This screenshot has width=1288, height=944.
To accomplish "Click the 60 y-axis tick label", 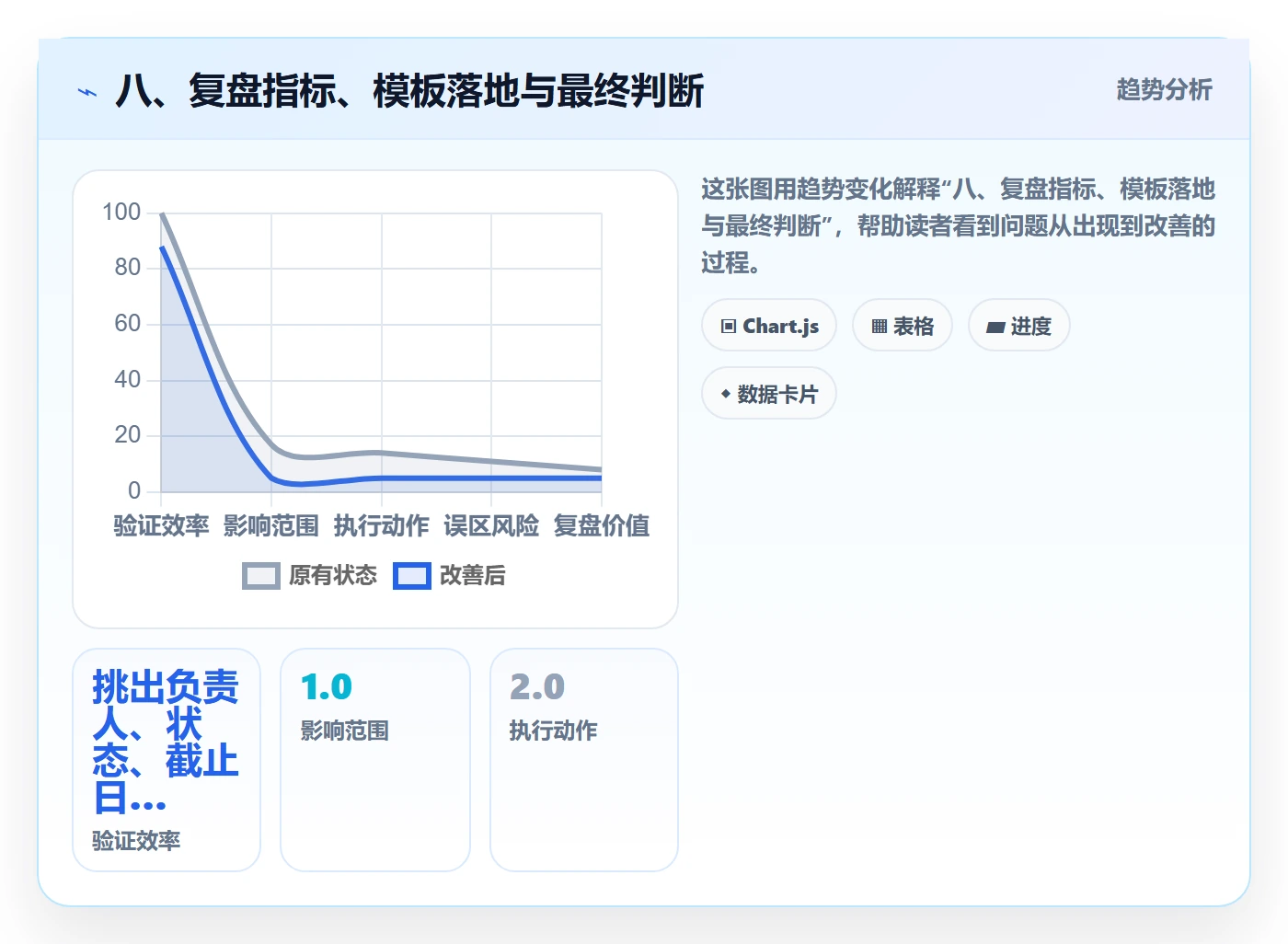I will pos(128,324).
